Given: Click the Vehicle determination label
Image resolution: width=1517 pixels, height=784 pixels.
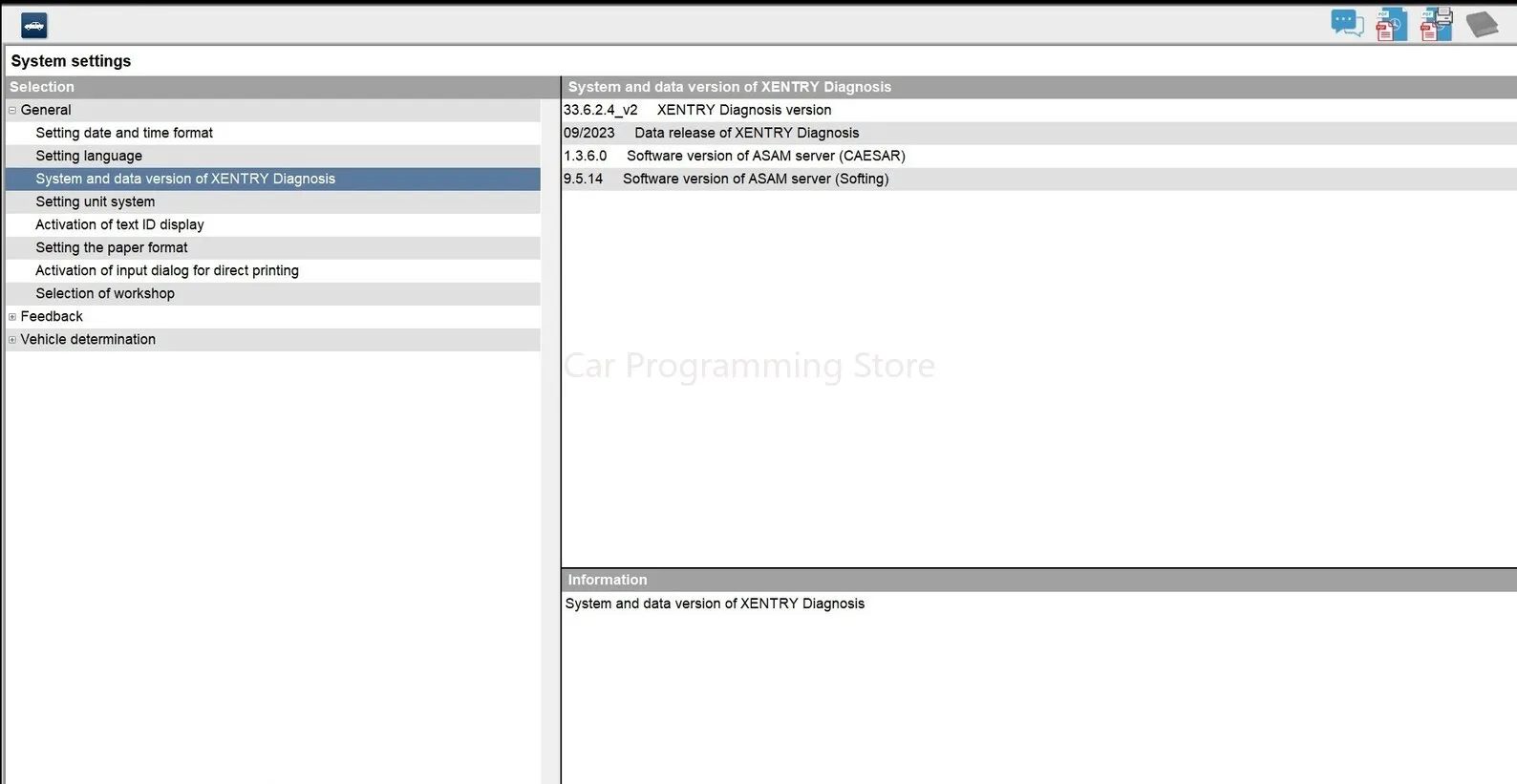Looking at the screenshot, I should (88, 339).
